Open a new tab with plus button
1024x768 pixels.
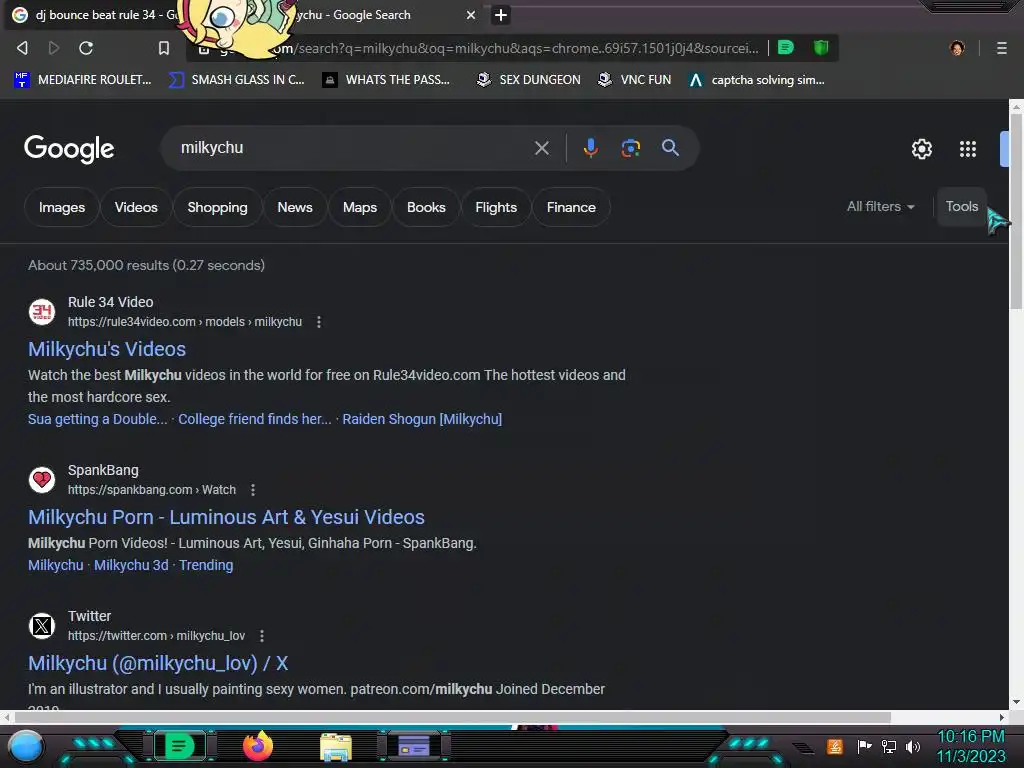501,15
